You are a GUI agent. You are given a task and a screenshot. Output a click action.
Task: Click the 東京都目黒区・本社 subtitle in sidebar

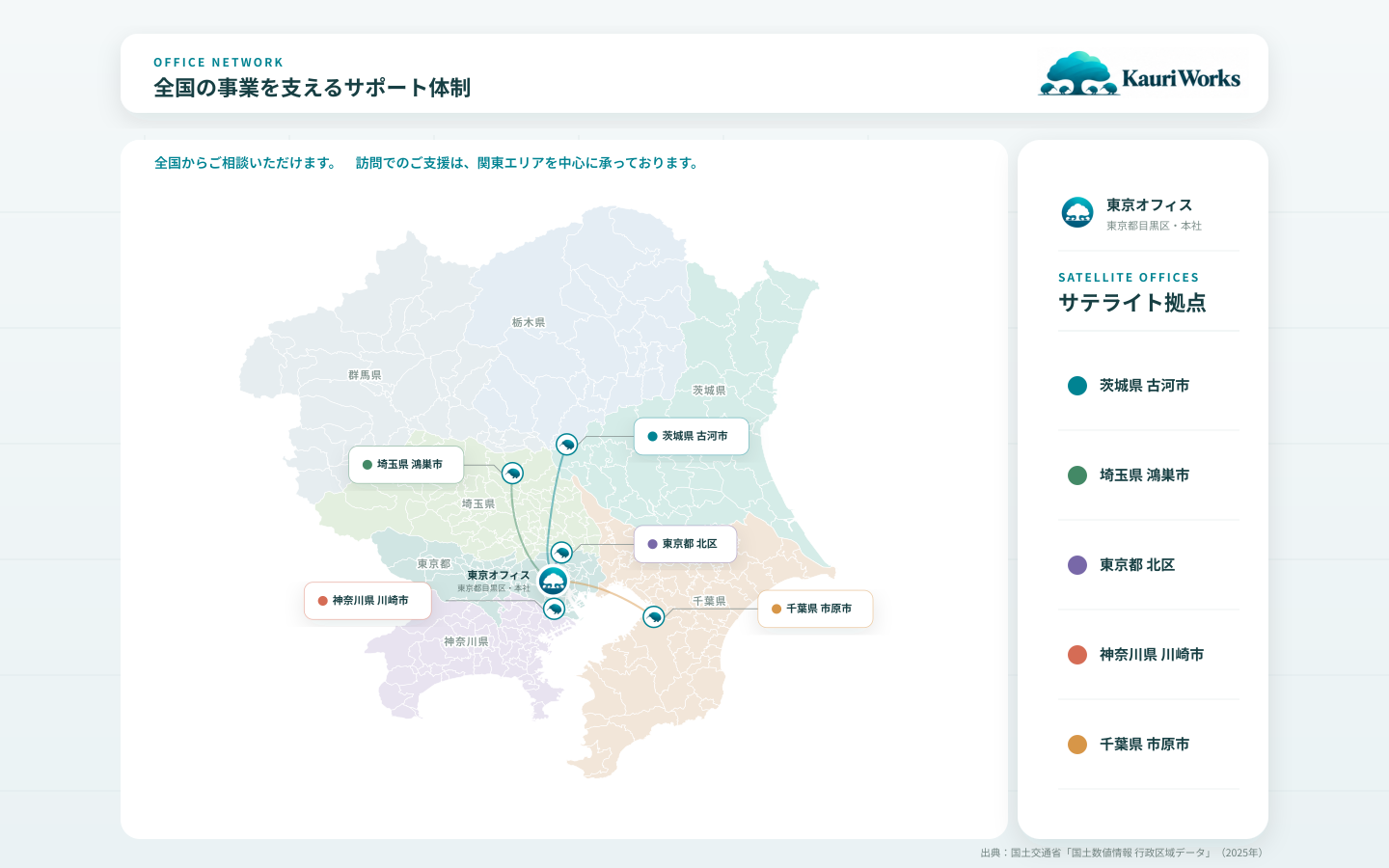pos(1154,226)
